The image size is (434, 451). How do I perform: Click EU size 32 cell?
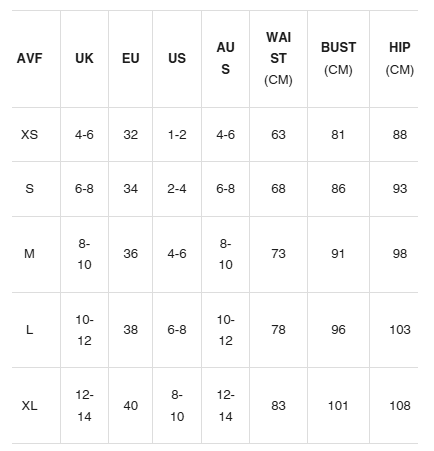pos(130,135)
